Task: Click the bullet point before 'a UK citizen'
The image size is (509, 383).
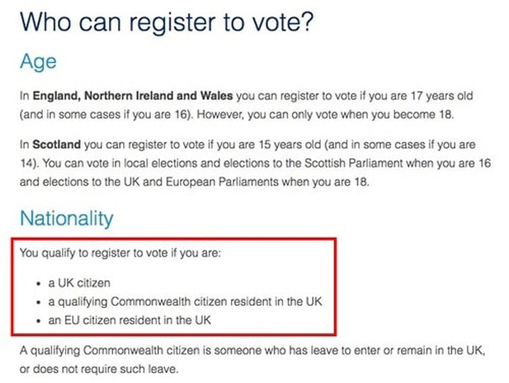Action: [39, 284]
